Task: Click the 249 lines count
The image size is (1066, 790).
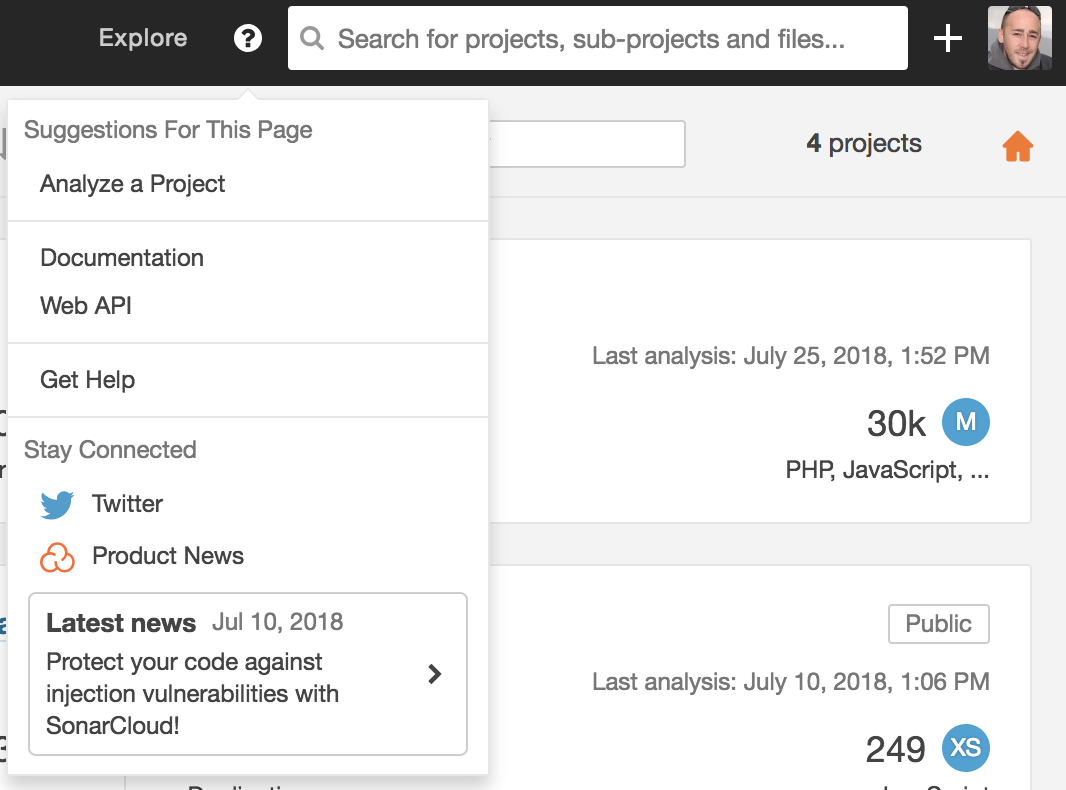Action: 896,749
